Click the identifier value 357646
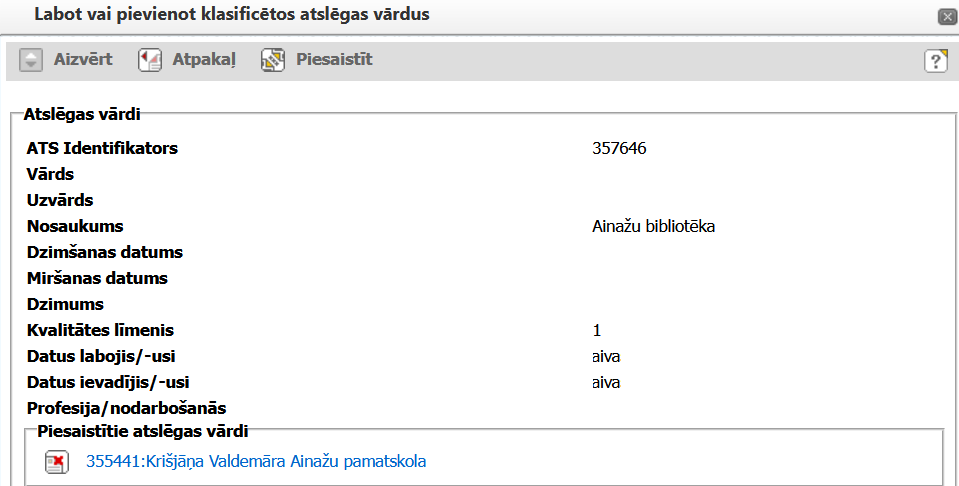This screenshot has width=959, height=486. (619, 149)
